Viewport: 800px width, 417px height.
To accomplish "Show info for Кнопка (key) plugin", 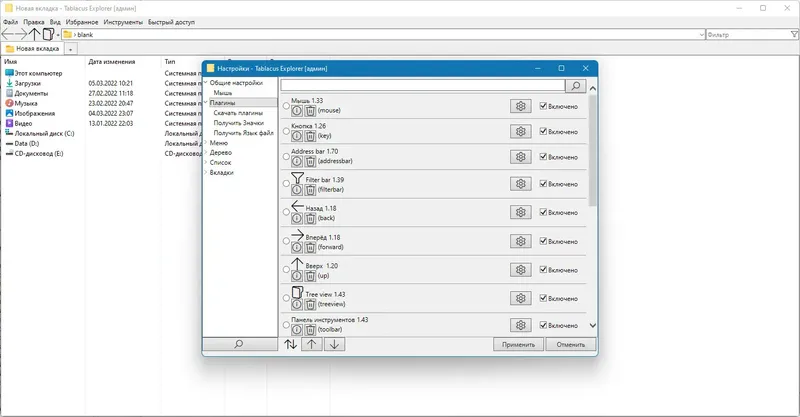I will coord(297,136).
